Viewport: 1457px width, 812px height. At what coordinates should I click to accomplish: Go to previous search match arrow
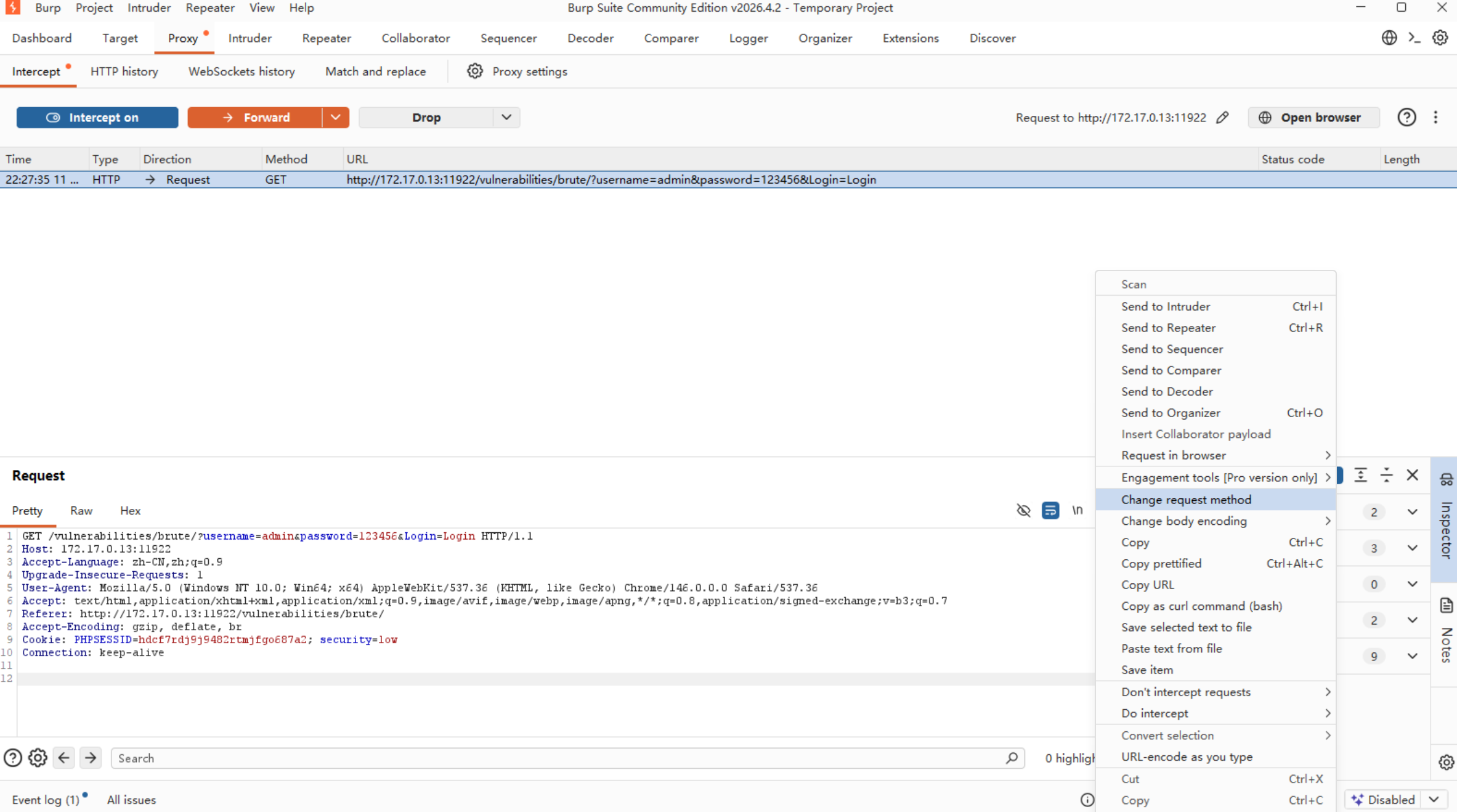coord(64,758)
